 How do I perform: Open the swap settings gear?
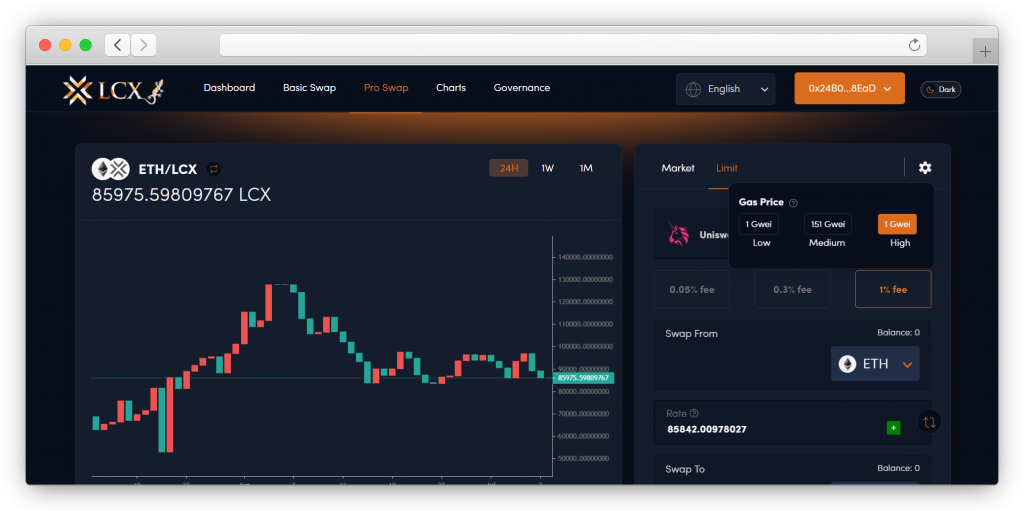point(925,168)
